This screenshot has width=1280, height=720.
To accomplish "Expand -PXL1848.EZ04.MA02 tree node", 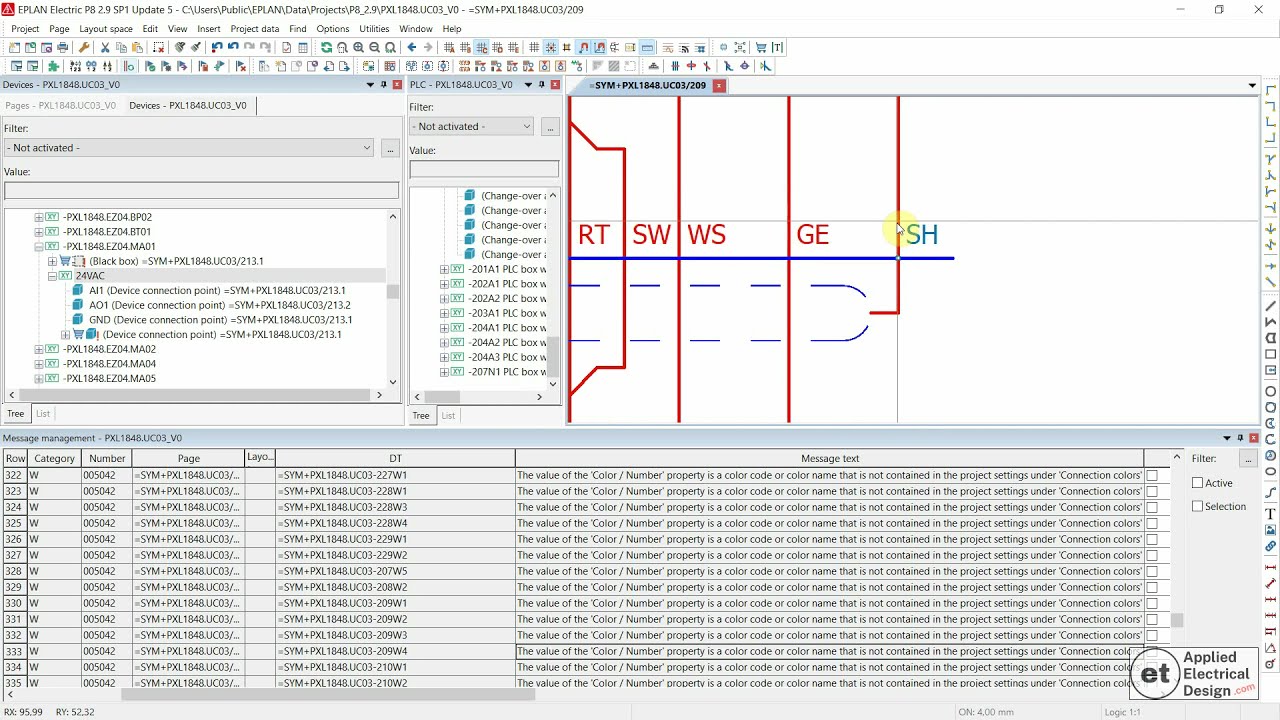I will (39, 350).
